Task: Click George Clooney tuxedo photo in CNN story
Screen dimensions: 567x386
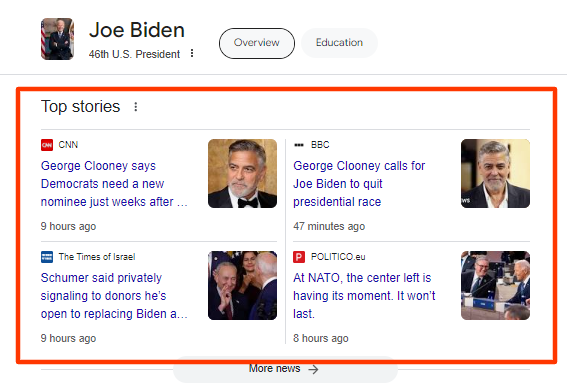Action: (x=242, y=173)
